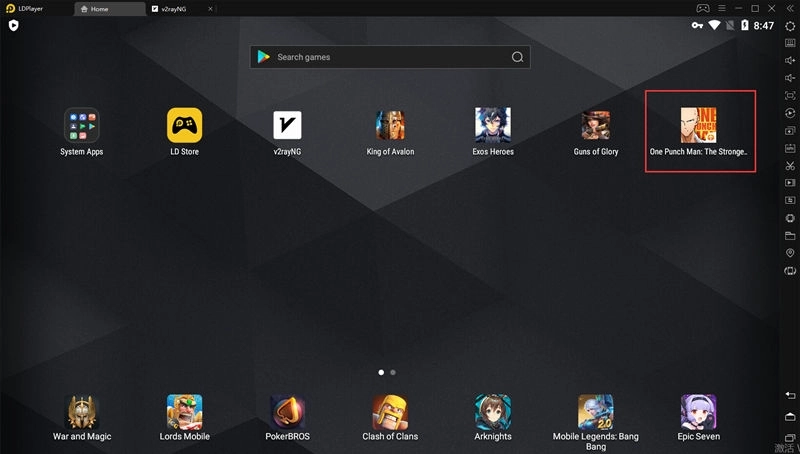Image resolution: width=800 pixels, height=454 pixels.
Task: Open Clash of Clans from dock
Action: click(390, 412)
